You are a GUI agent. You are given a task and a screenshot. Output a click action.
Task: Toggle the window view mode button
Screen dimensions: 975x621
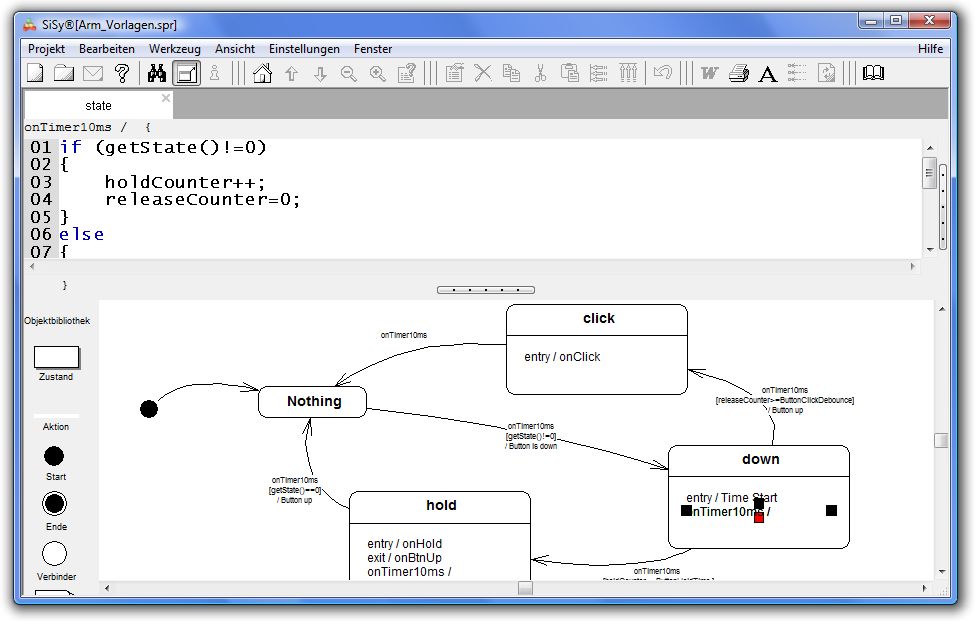tap(186, 73)
